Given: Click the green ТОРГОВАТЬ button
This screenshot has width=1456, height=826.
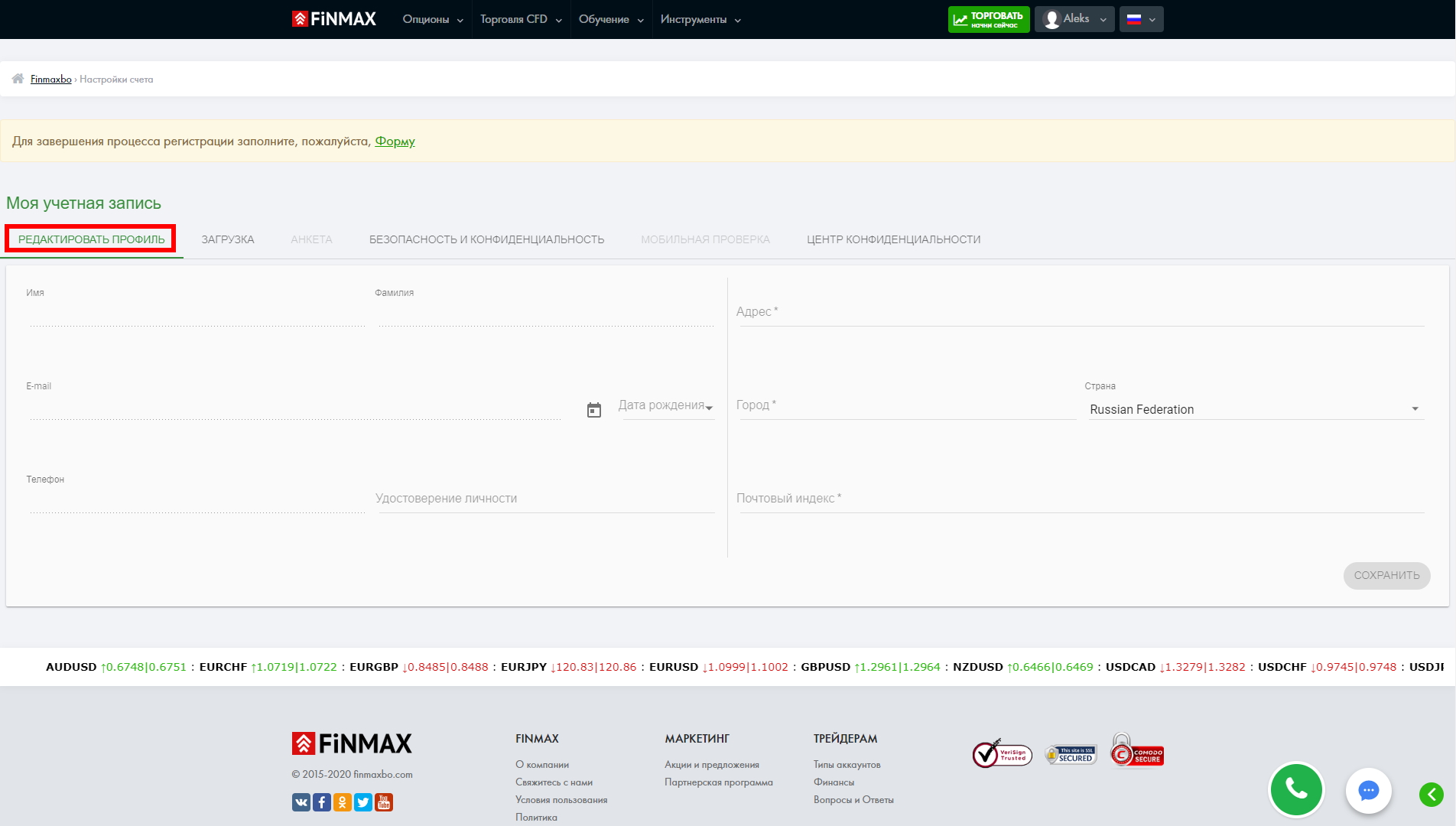Looking at the screenshot, I should [x=988, y=19].
